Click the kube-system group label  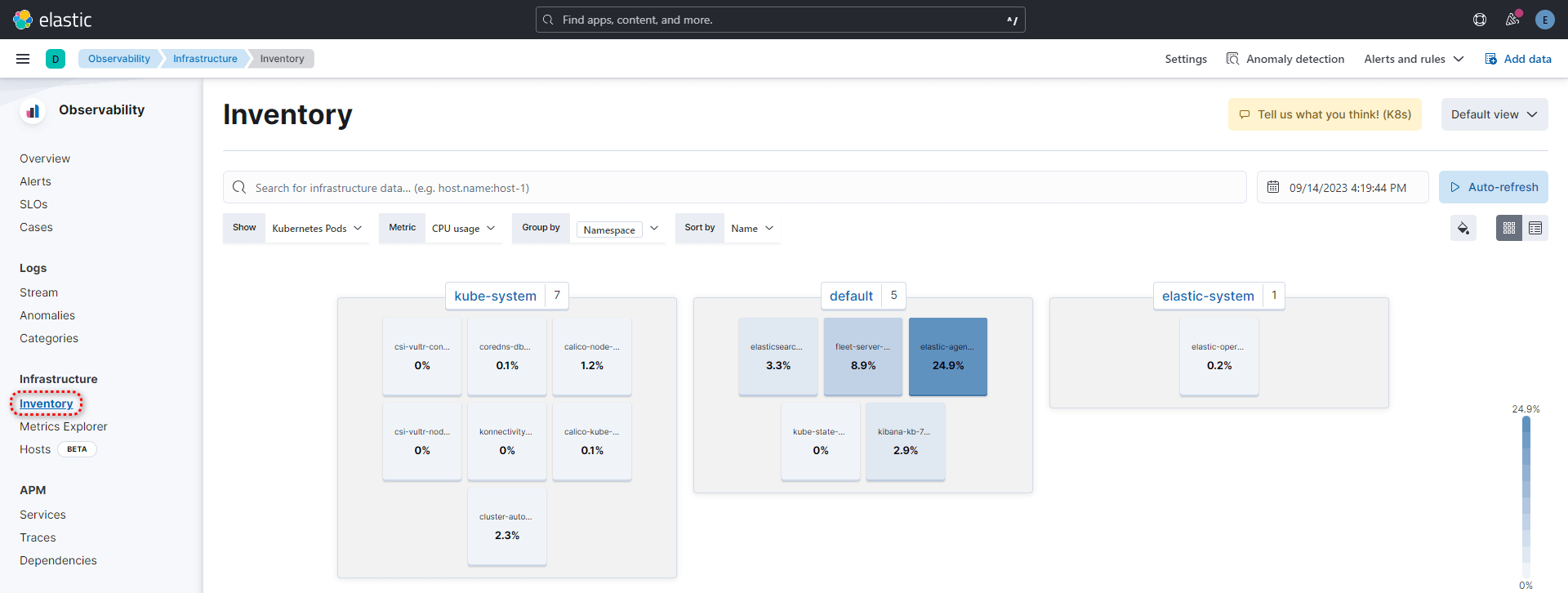[495, 296]
